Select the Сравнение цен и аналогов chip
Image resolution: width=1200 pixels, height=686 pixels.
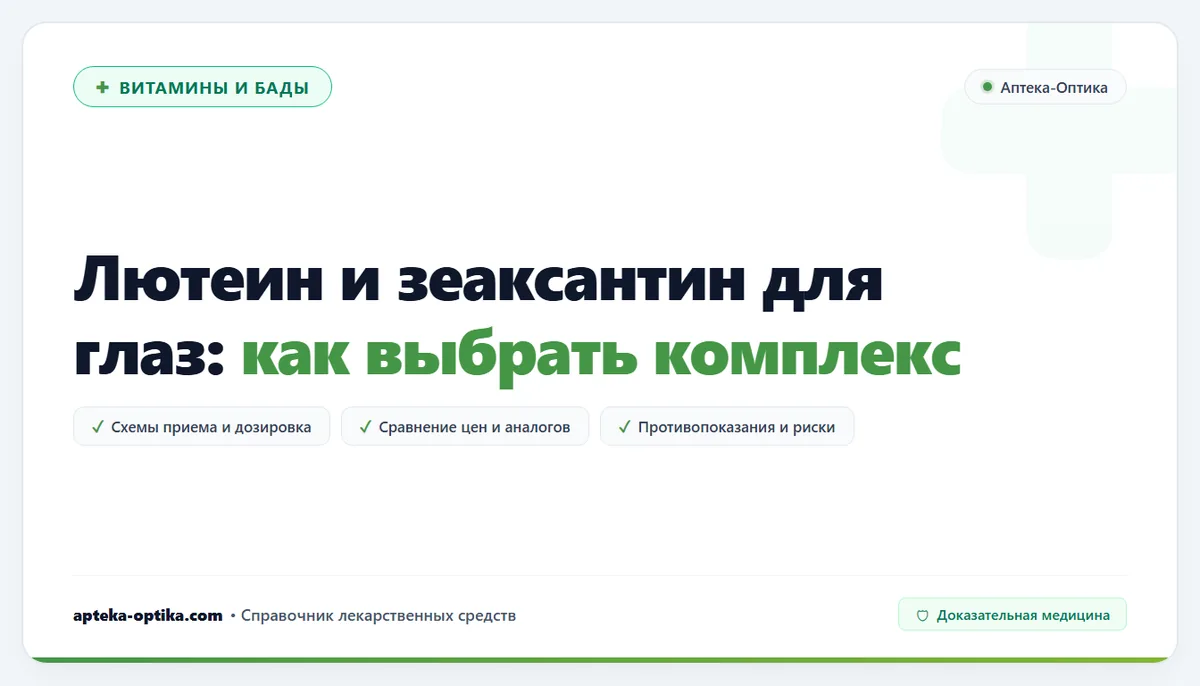click(465, 426)
